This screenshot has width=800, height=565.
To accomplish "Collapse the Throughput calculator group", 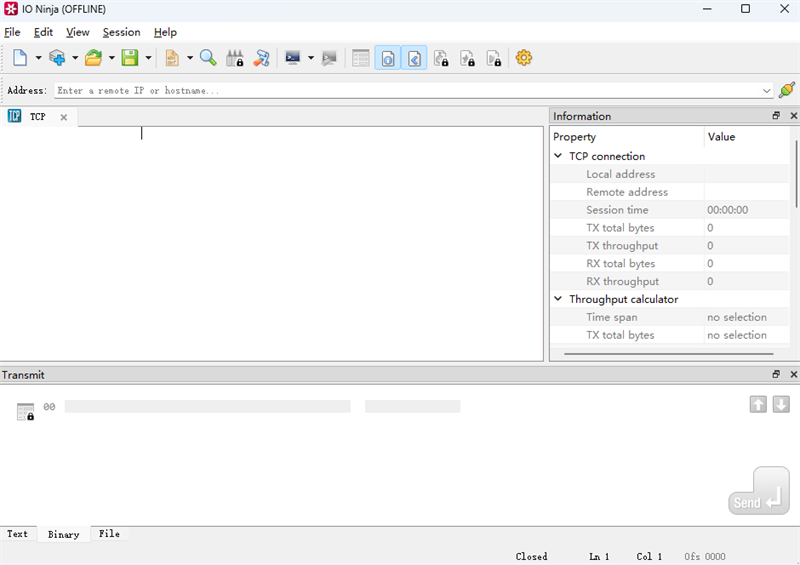I will 558,299.
